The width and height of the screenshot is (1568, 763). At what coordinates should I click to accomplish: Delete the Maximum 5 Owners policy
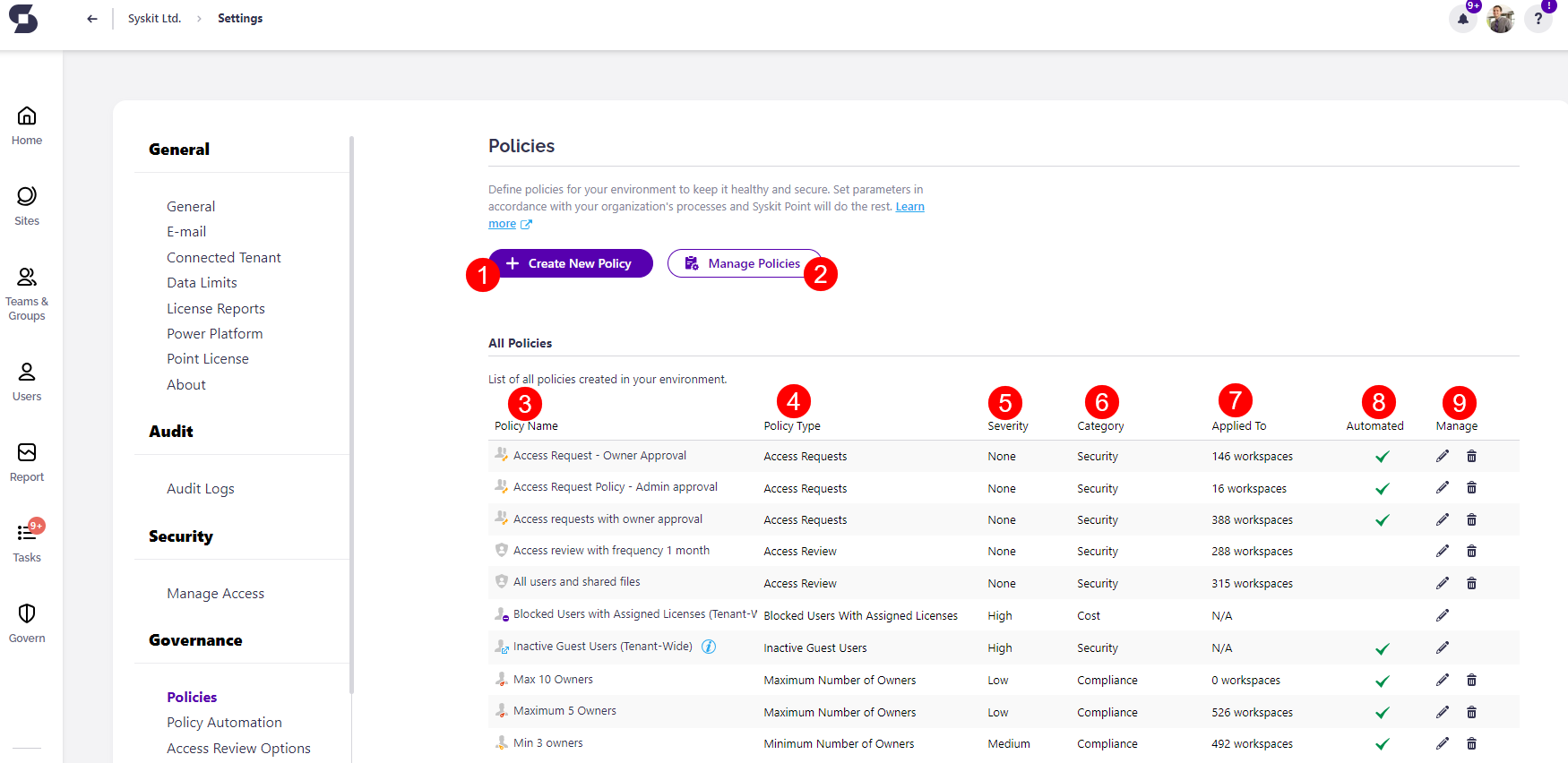click(1471, 712)
